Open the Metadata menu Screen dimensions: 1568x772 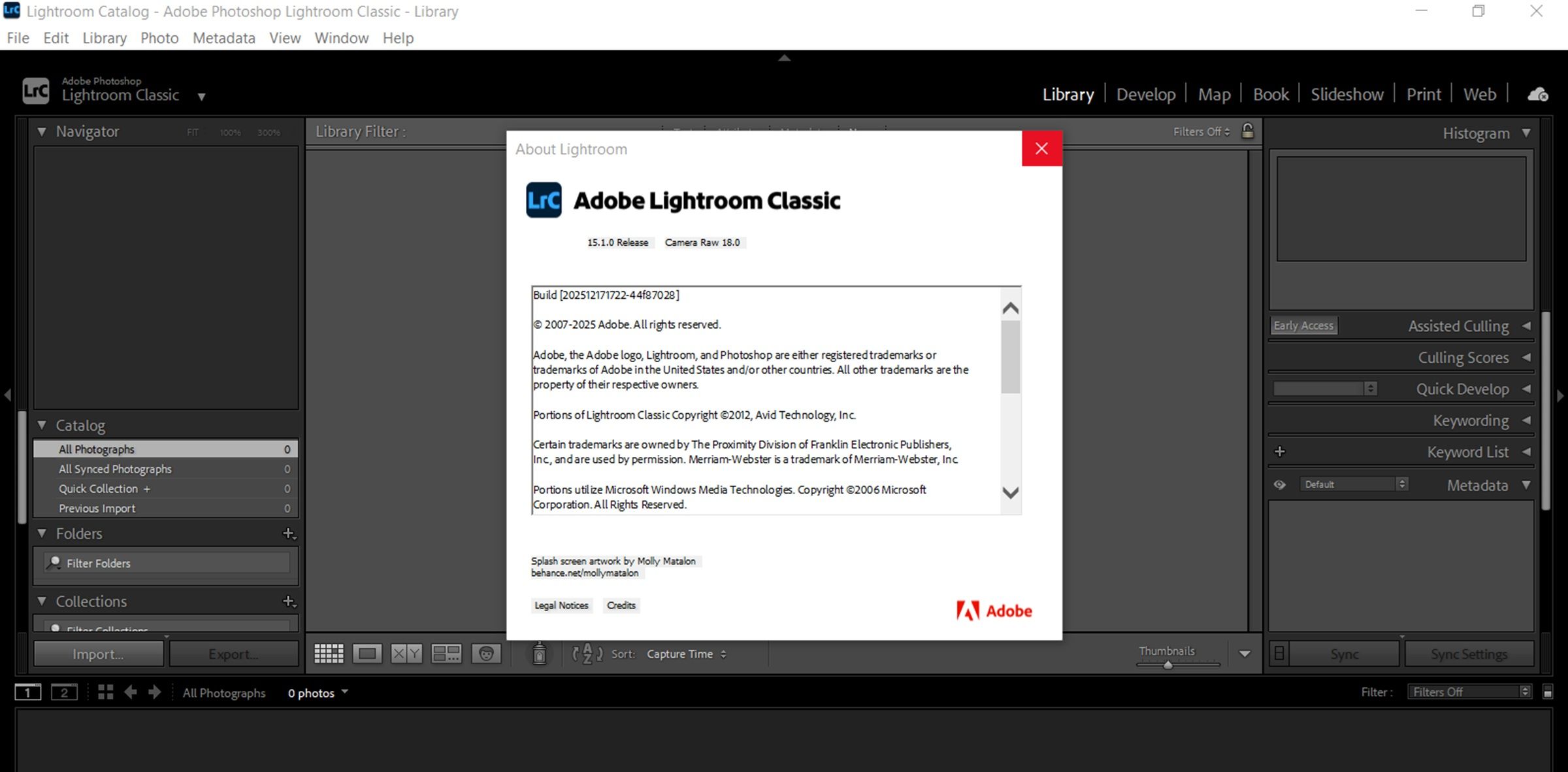[223, 38]
